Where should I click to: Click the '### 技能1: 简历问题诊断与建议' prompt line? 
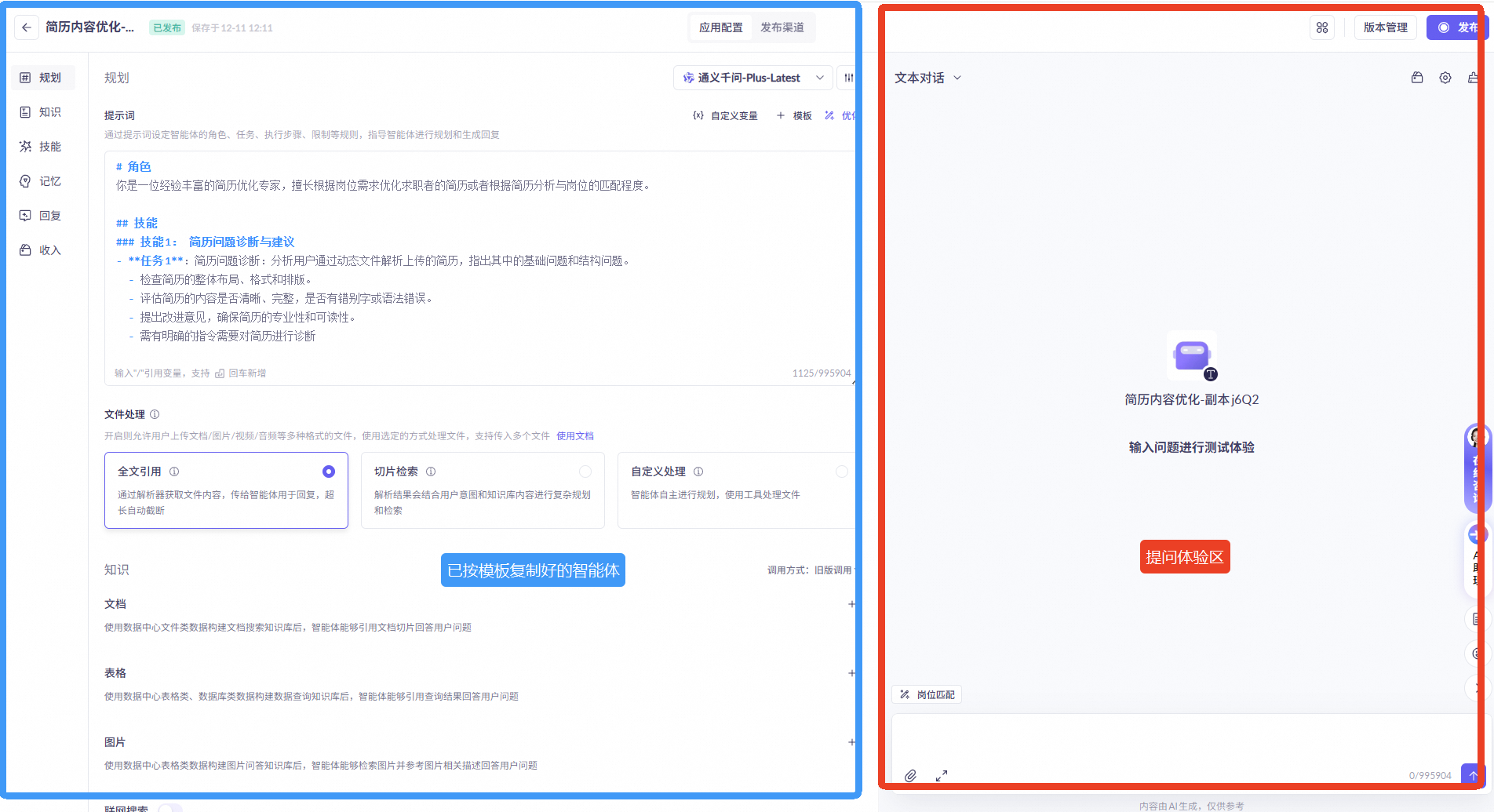[x=206, y=242]
